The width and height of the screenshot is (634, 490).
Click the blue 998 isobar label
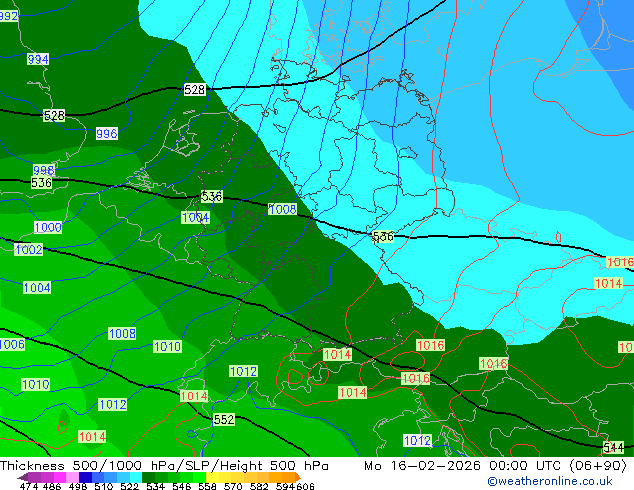44,170
